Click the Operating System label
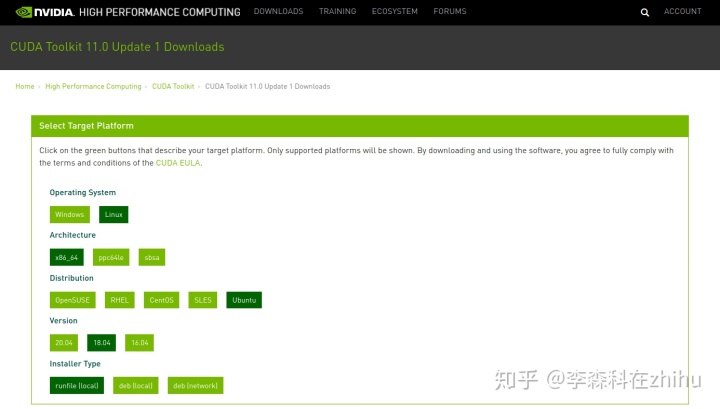The image size is (720, 409). [x=83, y=193]
